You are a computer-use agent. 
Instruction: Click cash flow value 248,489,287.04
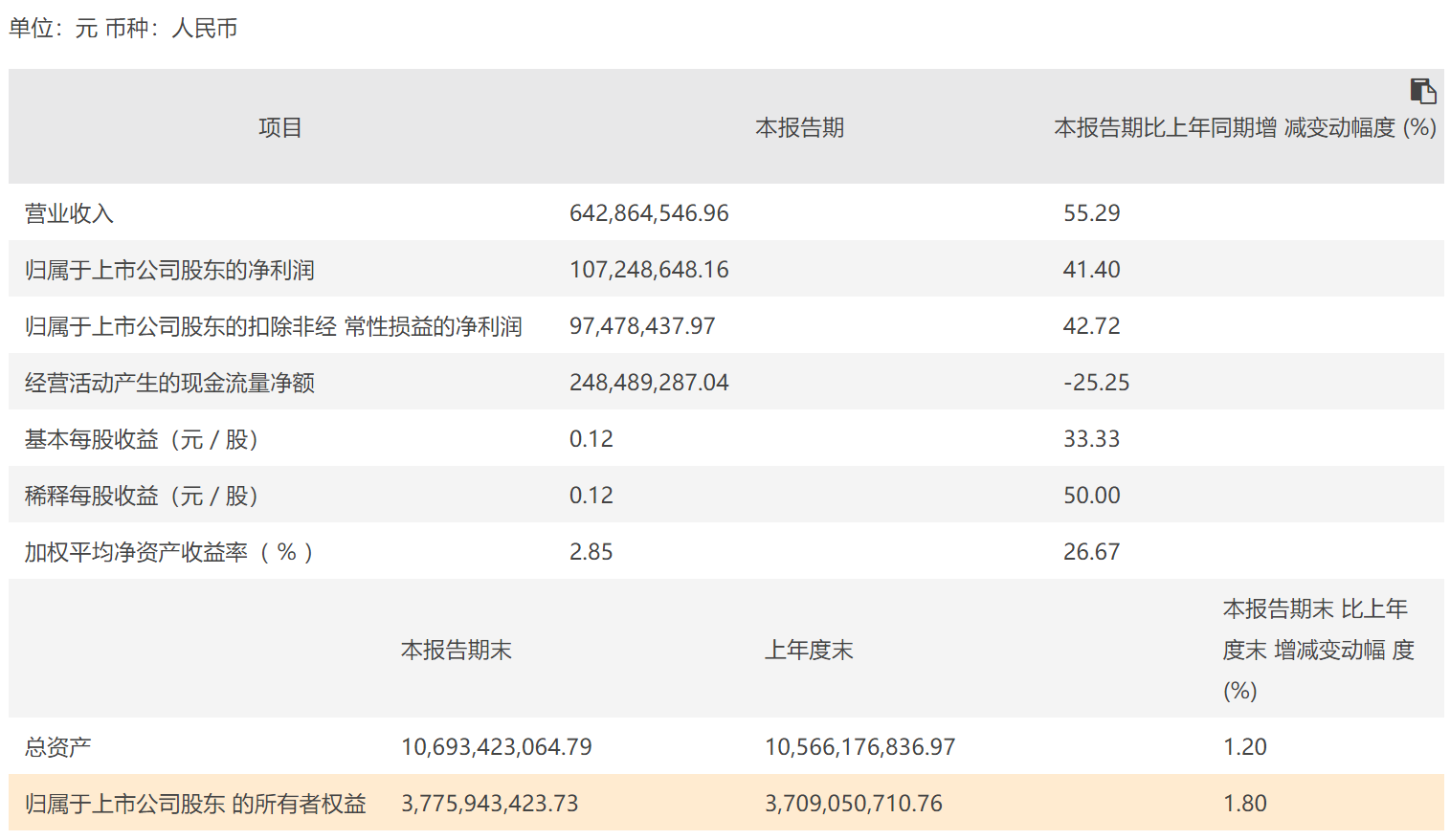tap(649, 382)
